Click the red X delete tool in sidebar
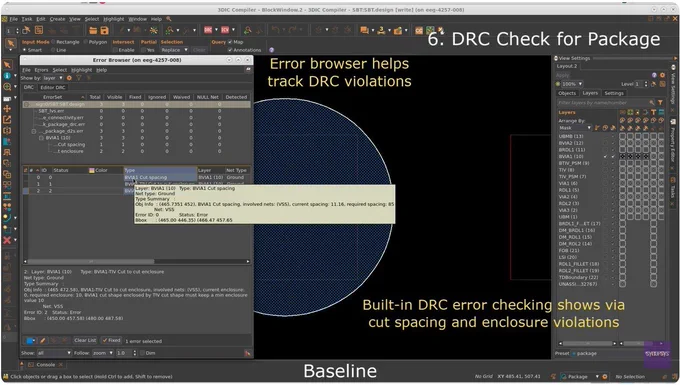The width and height of the screenshot is (680, 385). [7, 240]
